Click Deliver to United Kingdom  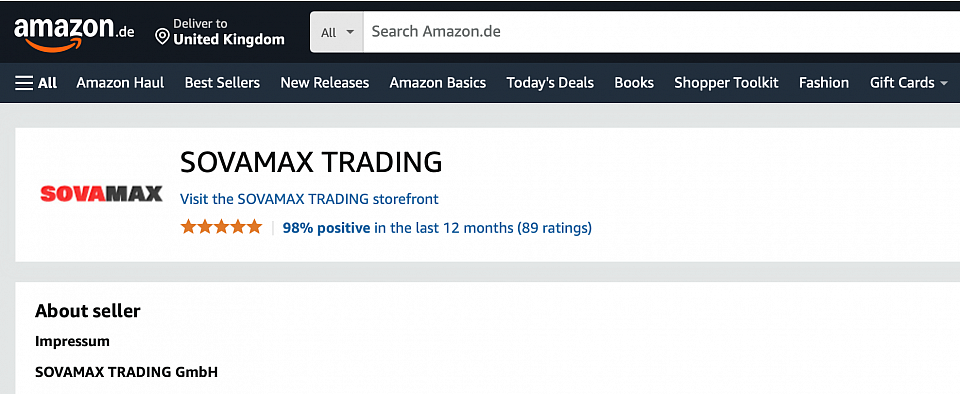point(228,32)
